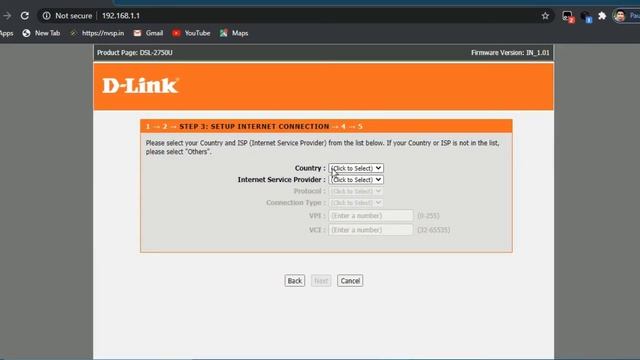The image size is (640, 360).
Task: Open the Not secure site info icon
Action: point(47,16)
